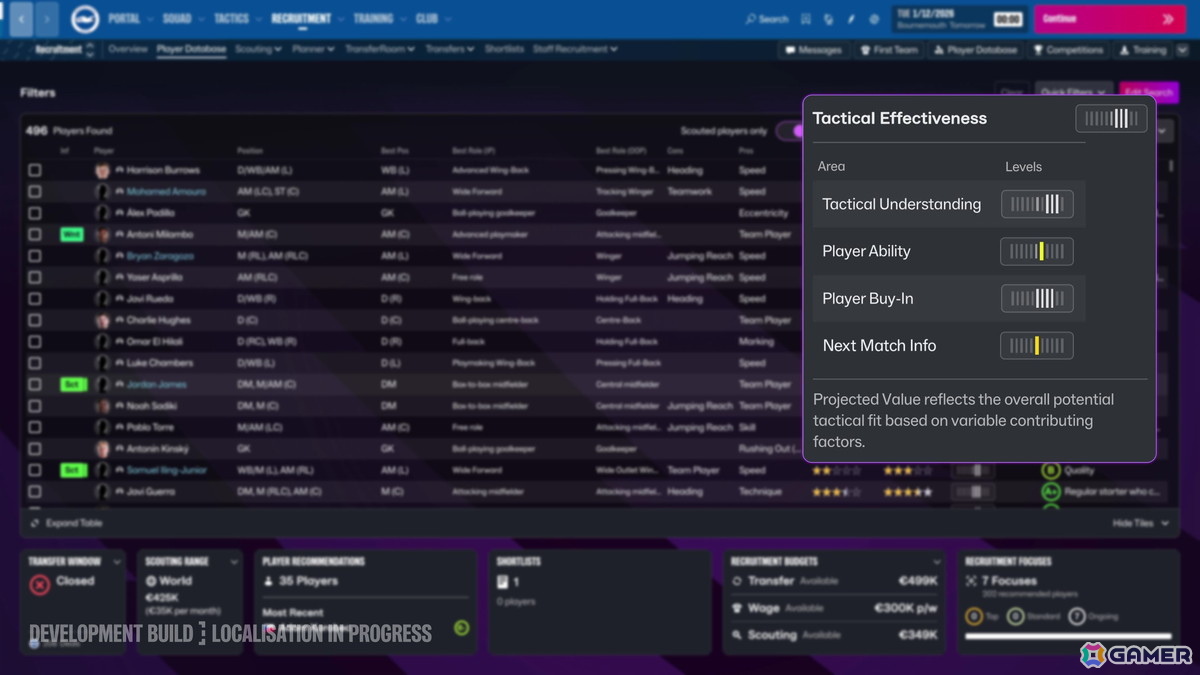Click the Player Ability level bar
Viewport: 1200px width, 675px height.
(1037, 251)
